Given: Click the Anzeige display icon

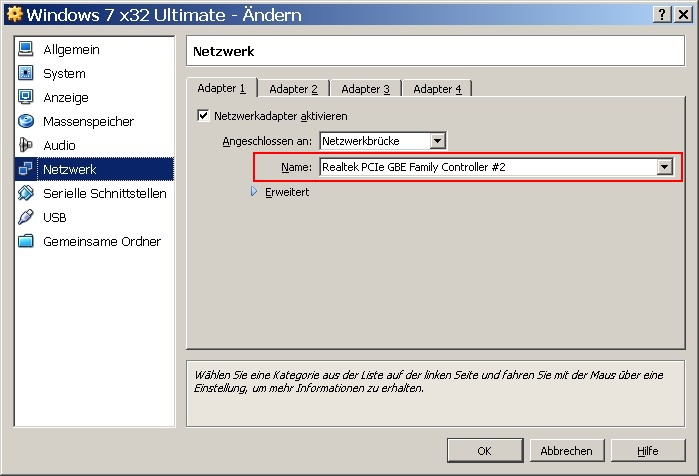Looking at the screenshot, I should pyautogui.click(x=26, y=97).
